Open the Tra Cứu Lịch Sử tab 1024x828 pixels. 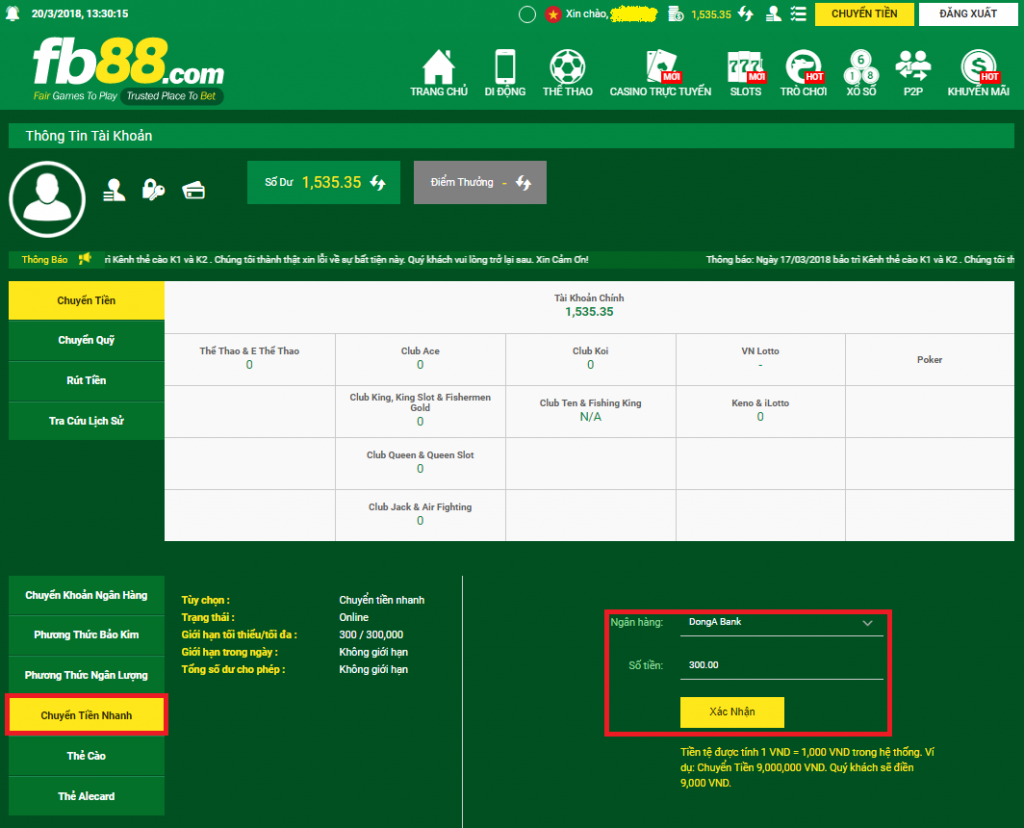pos(86,421)
